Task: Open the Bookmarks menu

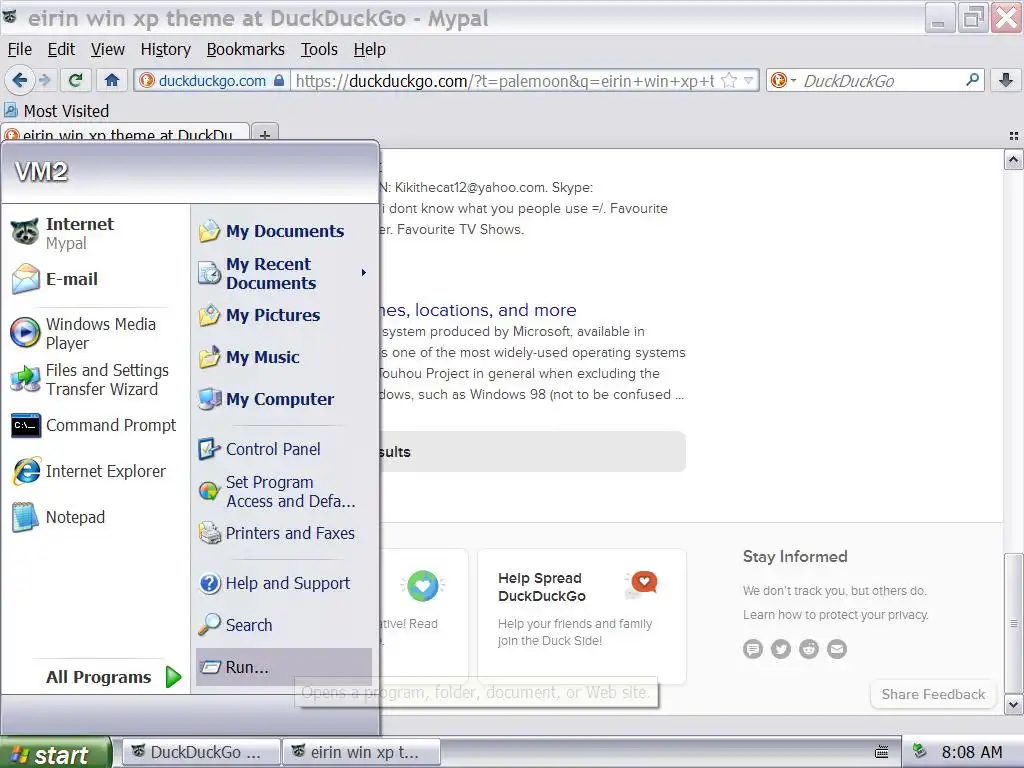Action: pos(246,49)
